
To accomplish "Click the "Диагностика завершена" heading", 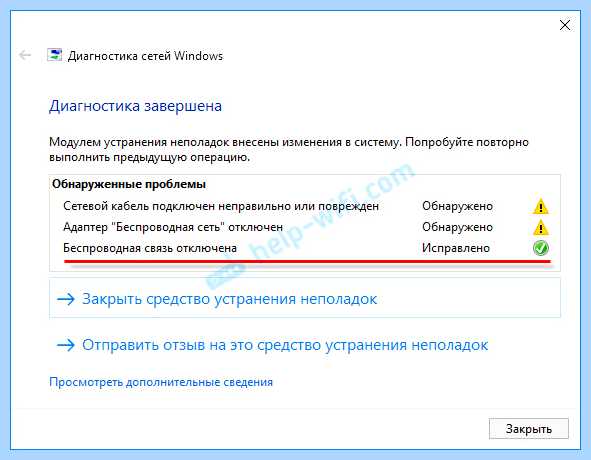I will click(x=135, y=106).
